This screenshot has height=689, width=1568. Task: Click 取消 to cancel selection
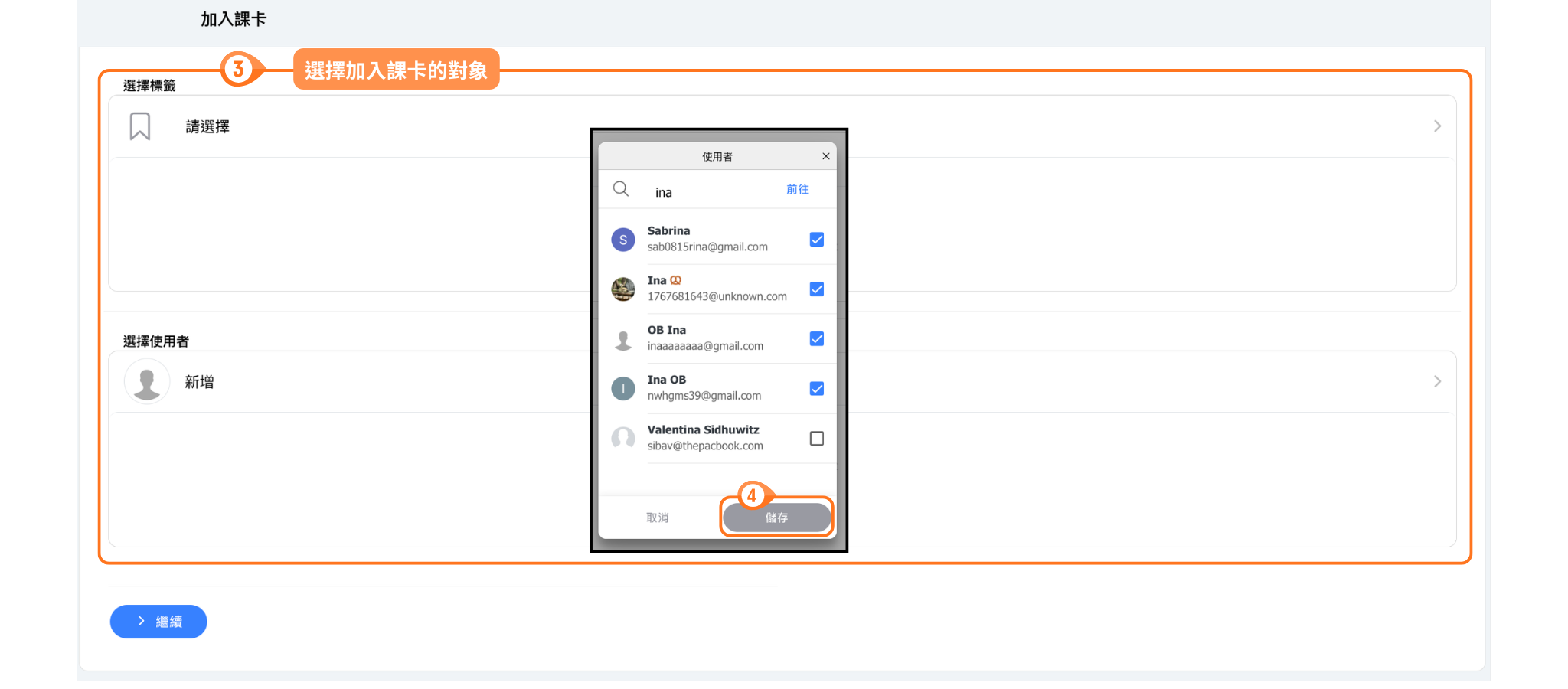point(657,518)
